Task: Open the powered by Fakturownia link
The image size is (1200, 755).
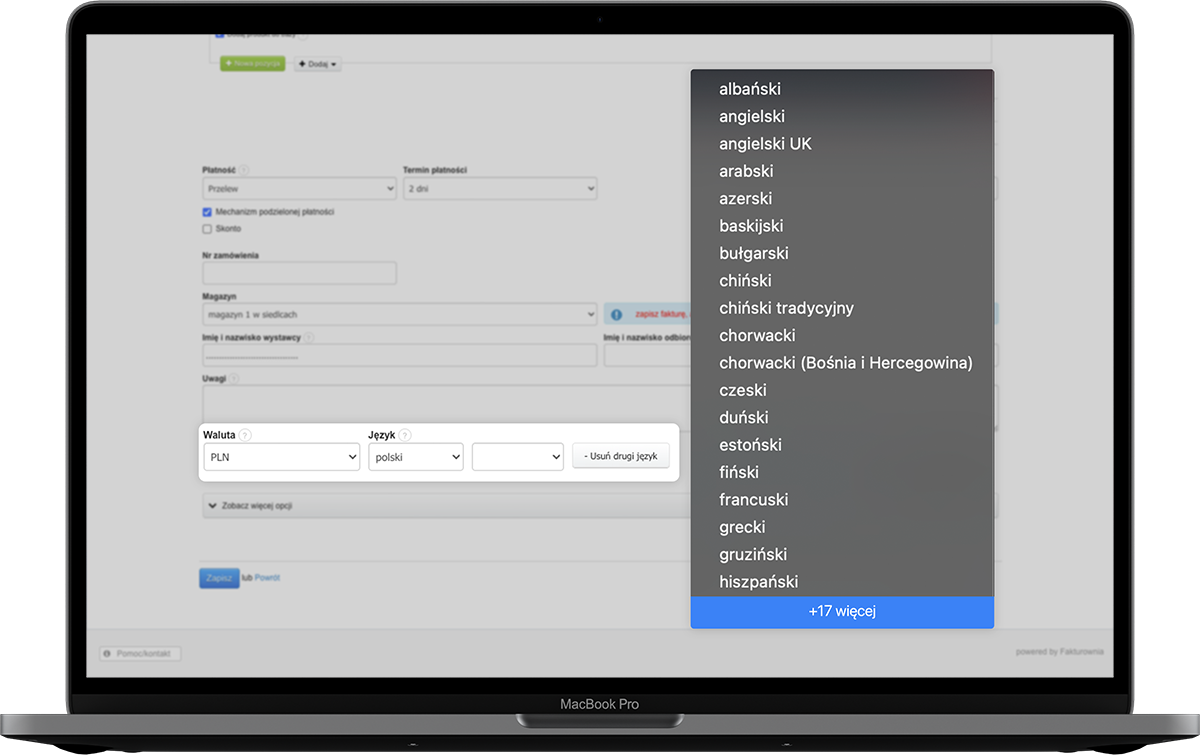Action: [x=1060, y=652]
